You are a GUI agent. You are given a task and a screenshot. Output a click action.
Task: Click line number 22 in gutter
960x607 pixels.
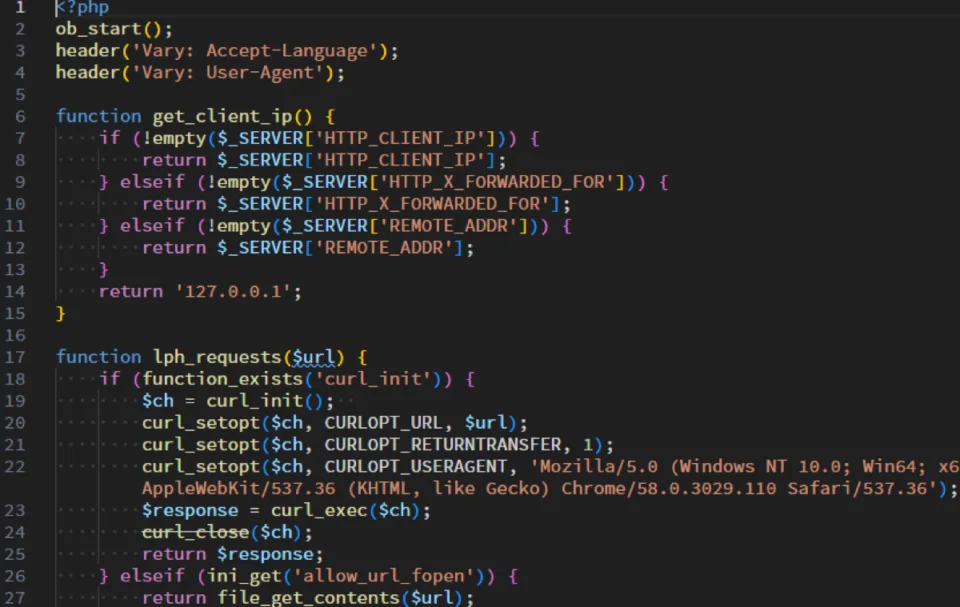(15, 467)
